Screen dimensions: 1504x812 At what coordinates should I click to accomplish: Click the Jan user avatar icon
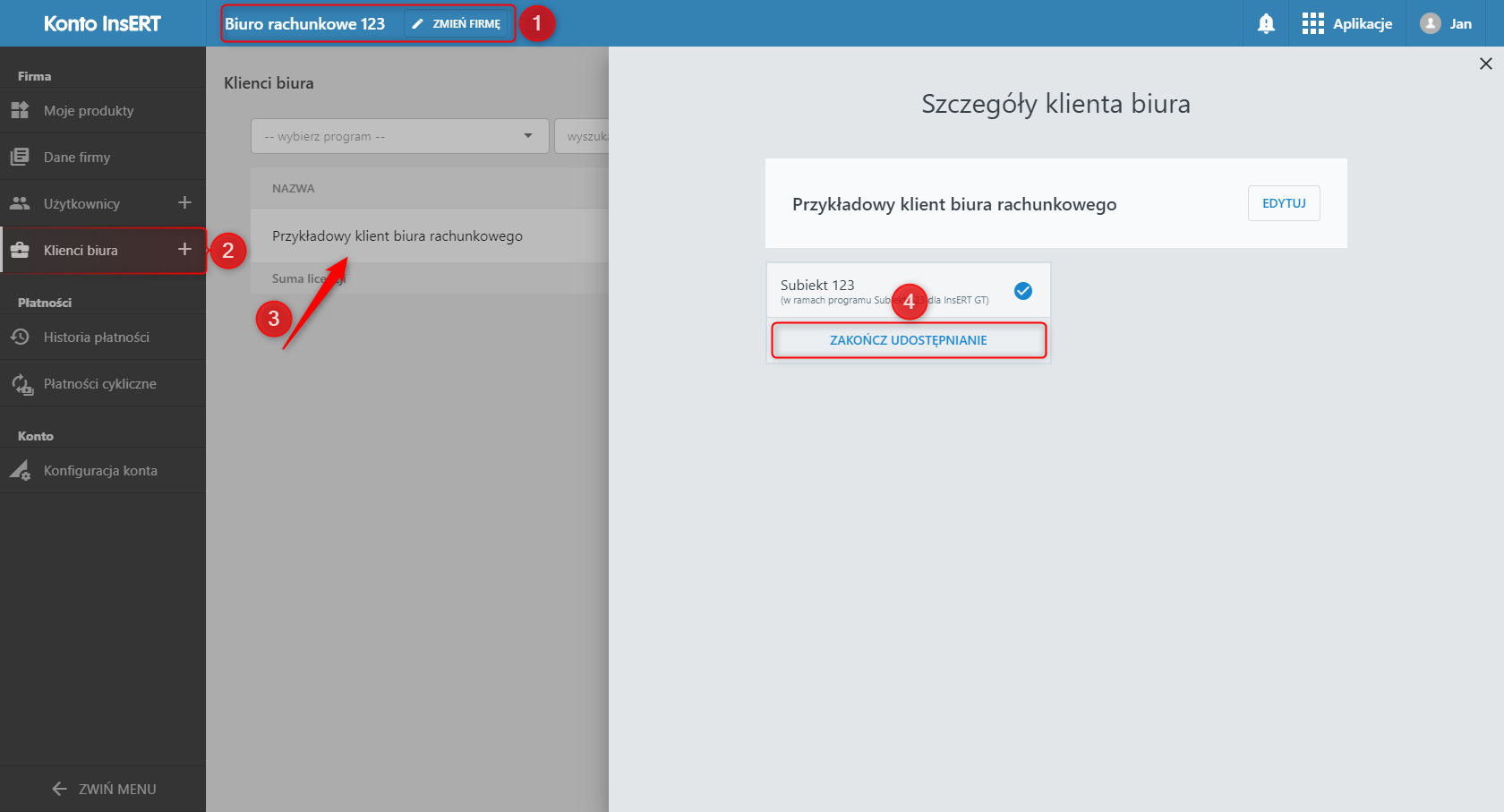click(x=1431, y=23)
